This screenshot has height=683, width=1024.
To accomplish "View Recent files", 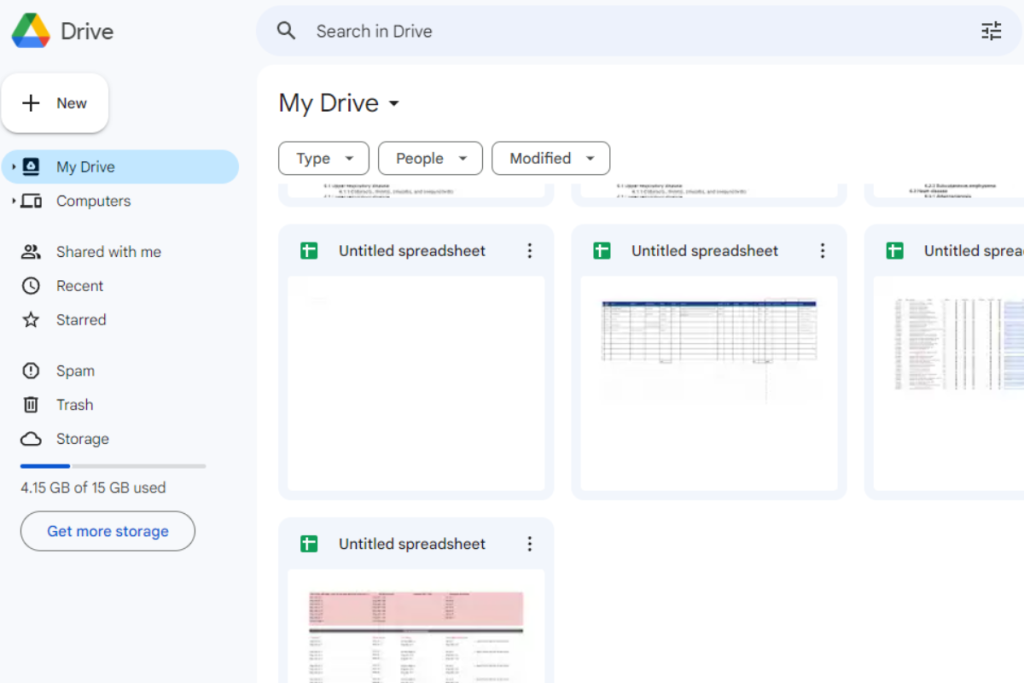I will 80,286.
